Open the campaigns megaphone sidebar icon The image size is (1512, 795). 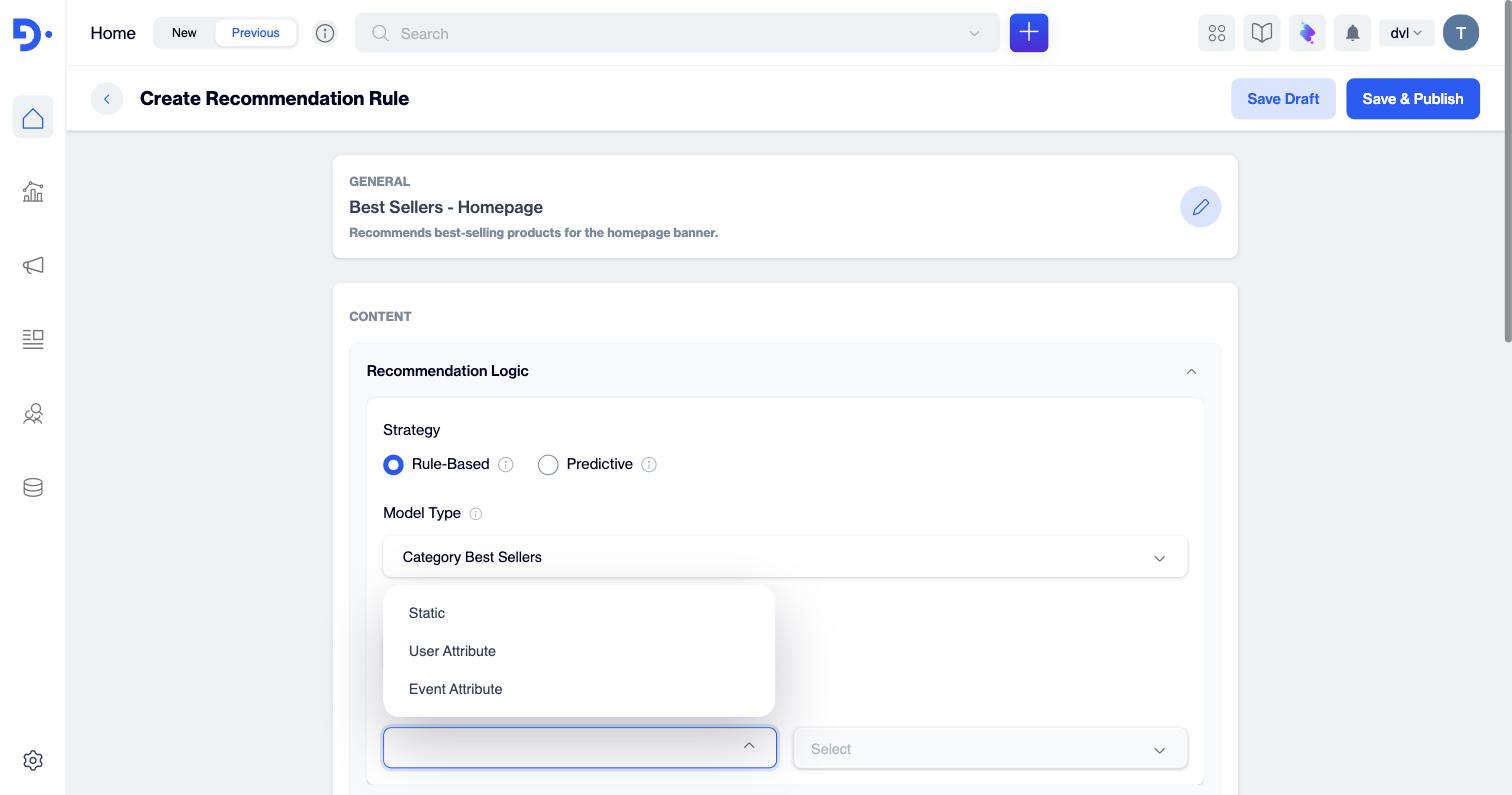33,265
